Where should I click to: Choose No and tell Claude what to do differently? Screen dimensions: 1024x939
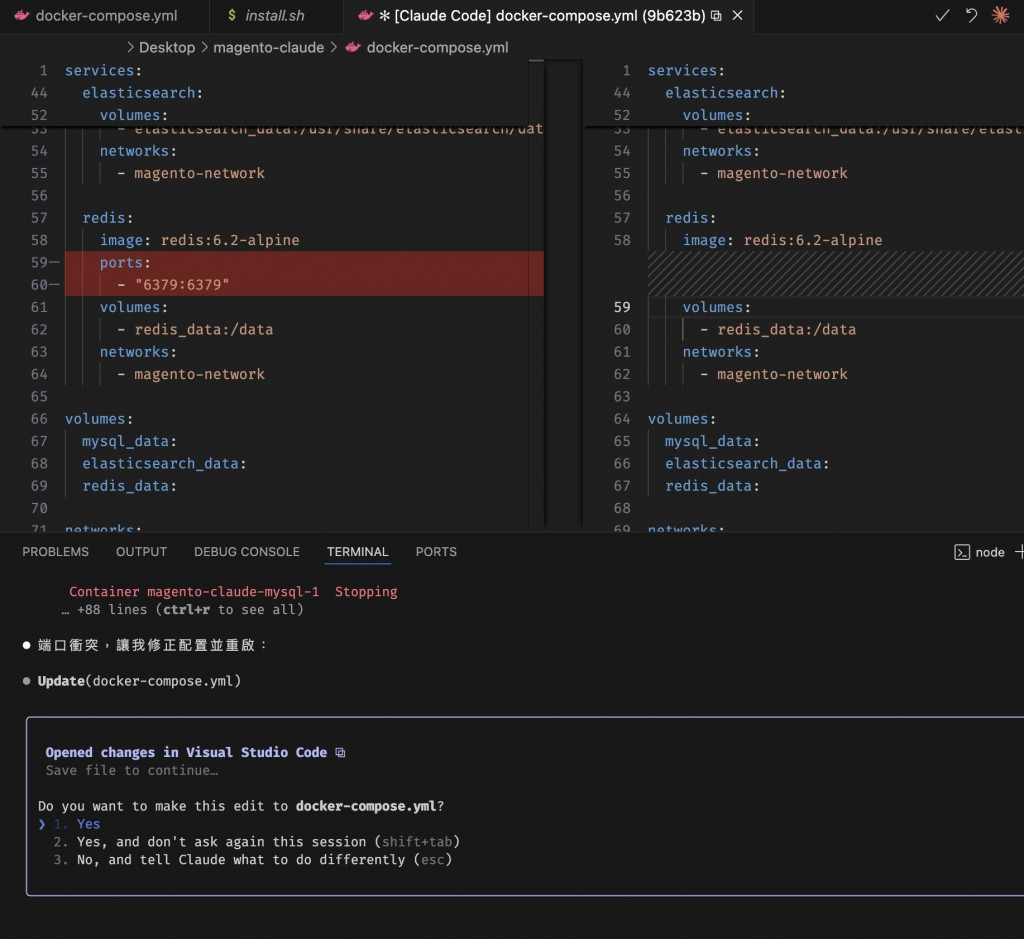(253, 860)
